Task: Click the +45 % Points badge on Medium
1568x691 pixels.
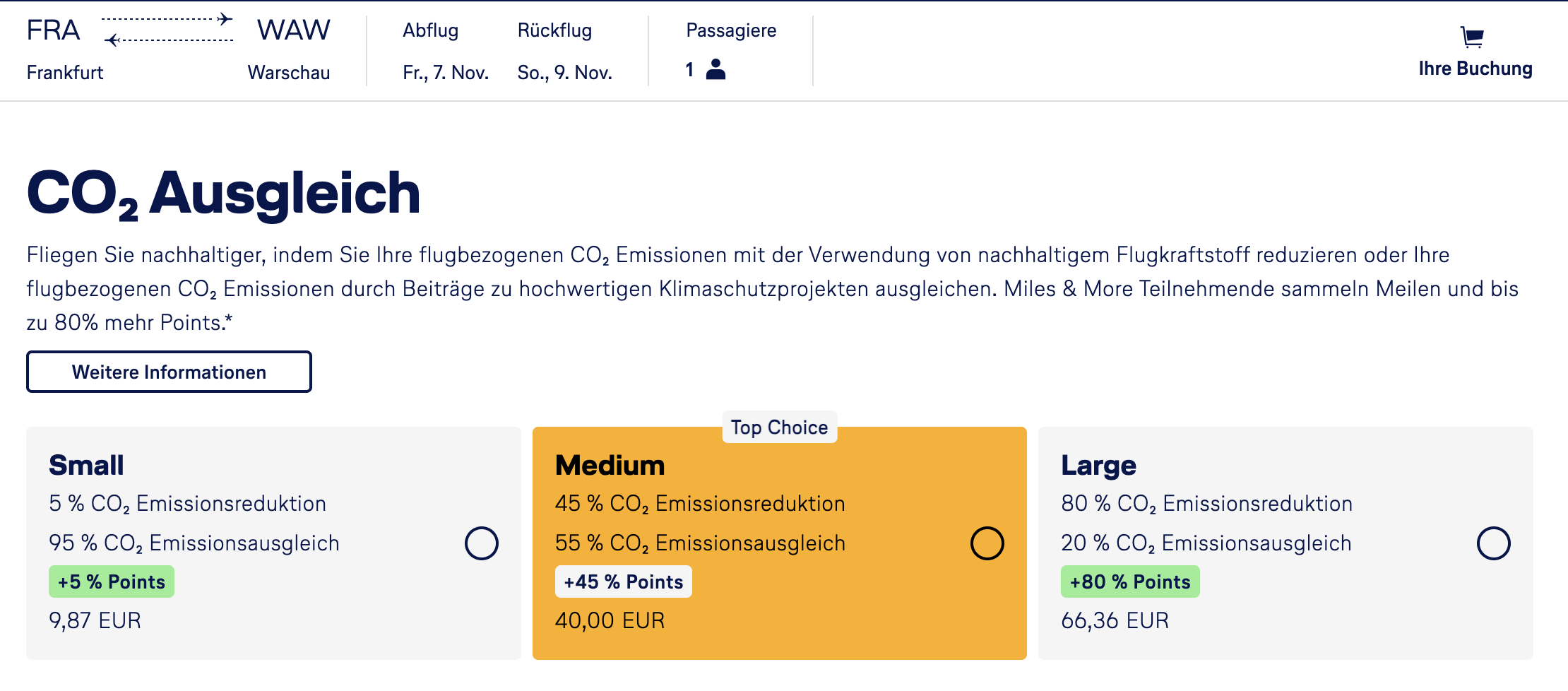Action: click(623, 581)
